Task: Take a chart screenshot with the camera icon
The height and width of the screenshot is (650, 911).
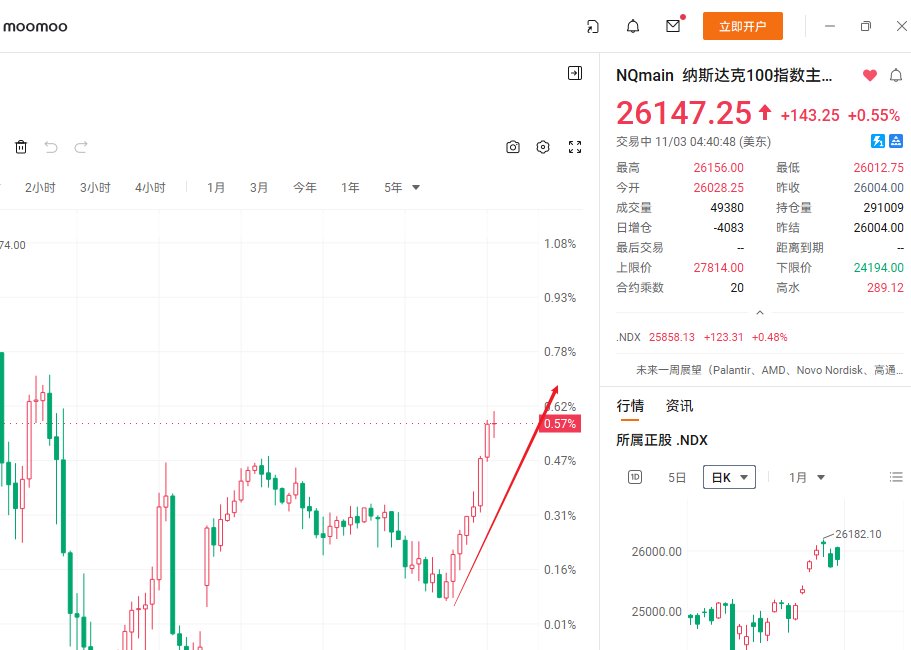Action: click(x=512, y=147)
